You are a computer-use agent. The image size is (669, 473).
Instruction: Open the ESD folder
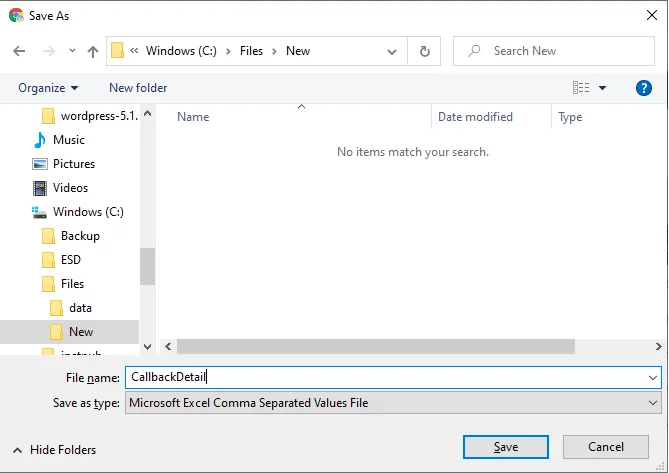coord(70,260)
